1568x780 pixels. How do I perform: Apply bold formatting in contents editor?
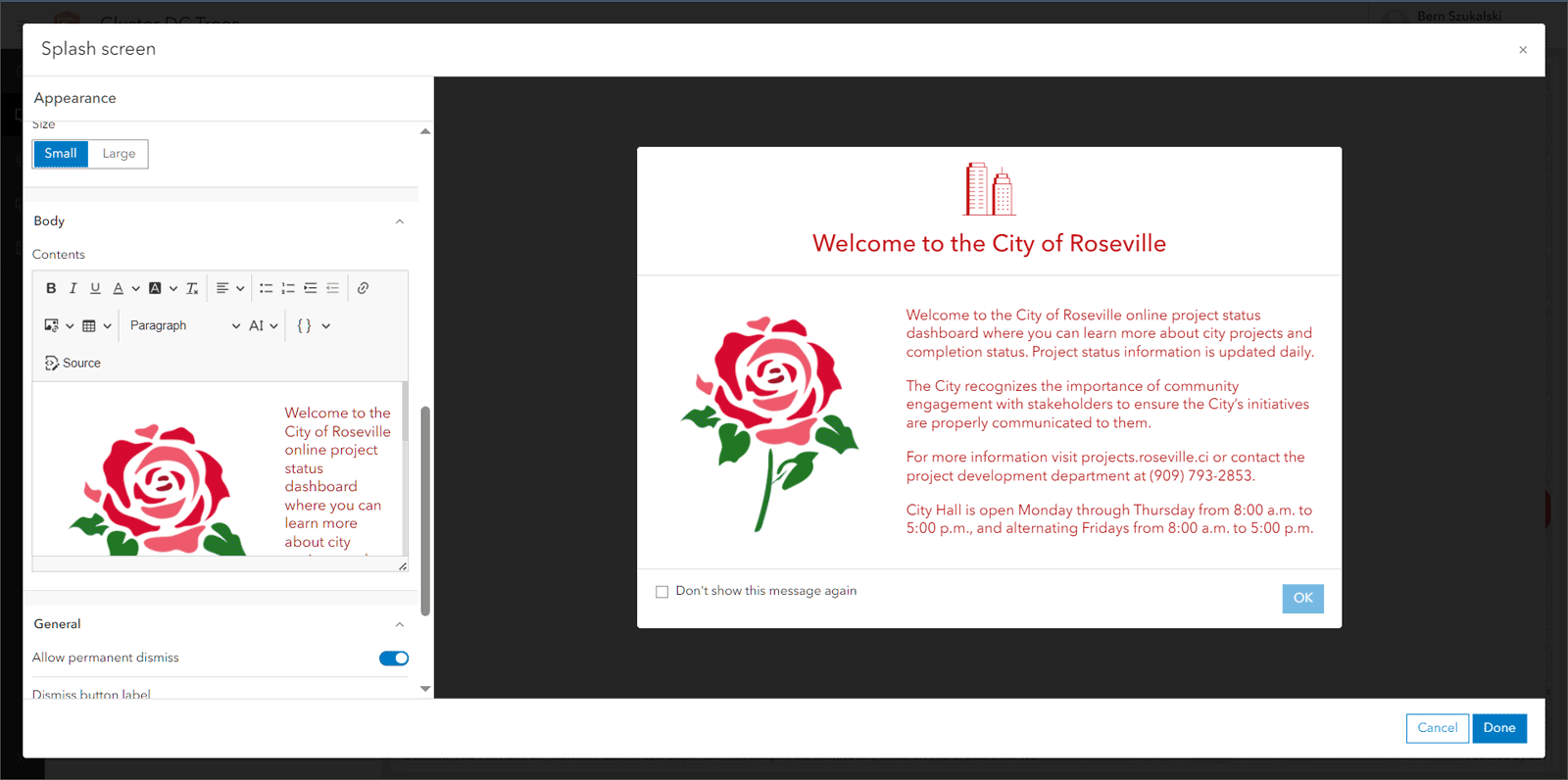coord(51,288)
